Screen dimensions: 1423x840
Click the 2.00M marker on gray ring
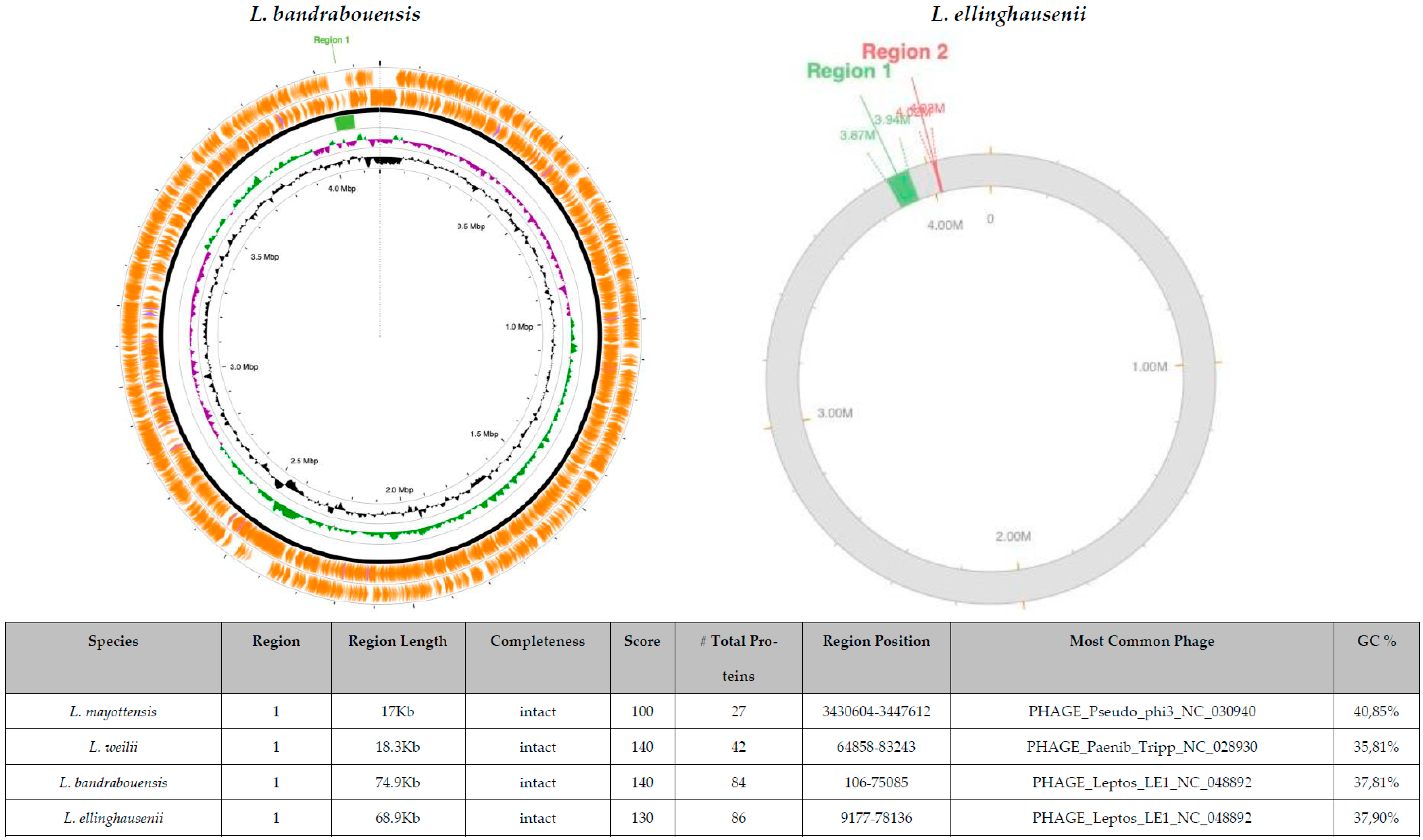click(1013, 536)
